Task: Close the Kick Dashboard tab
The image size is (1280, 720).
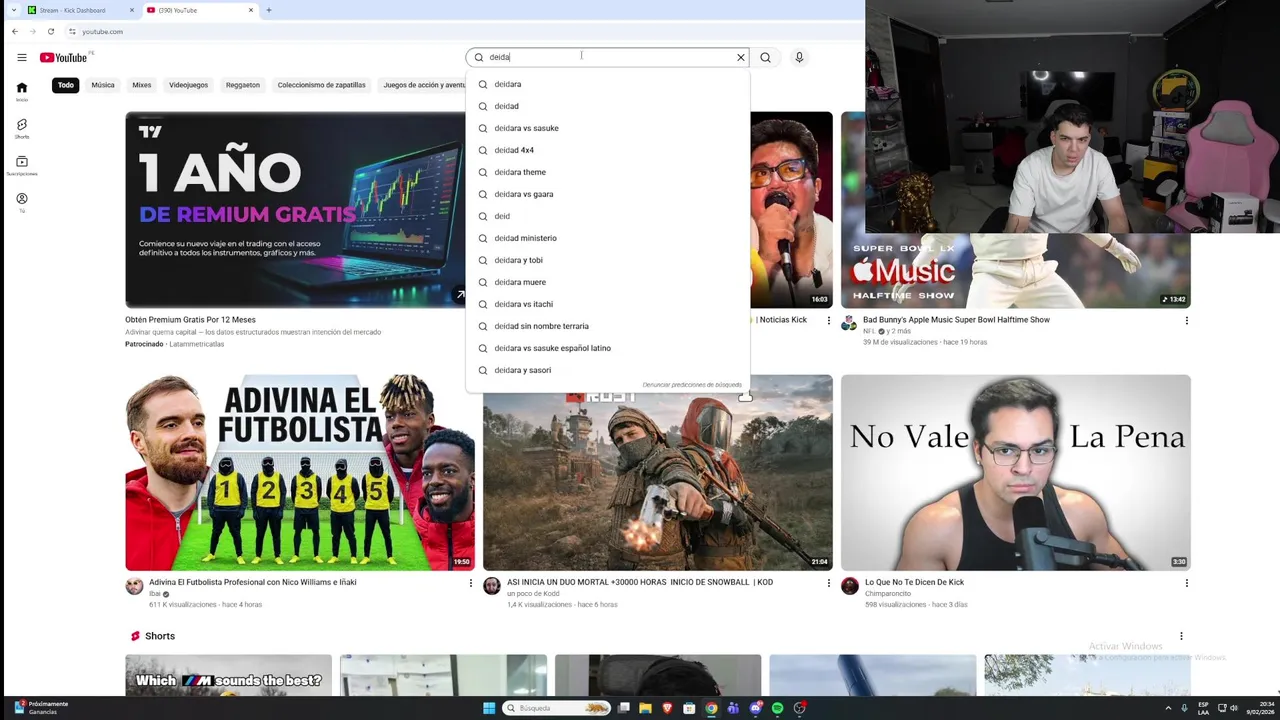Action: coord(132,10)
